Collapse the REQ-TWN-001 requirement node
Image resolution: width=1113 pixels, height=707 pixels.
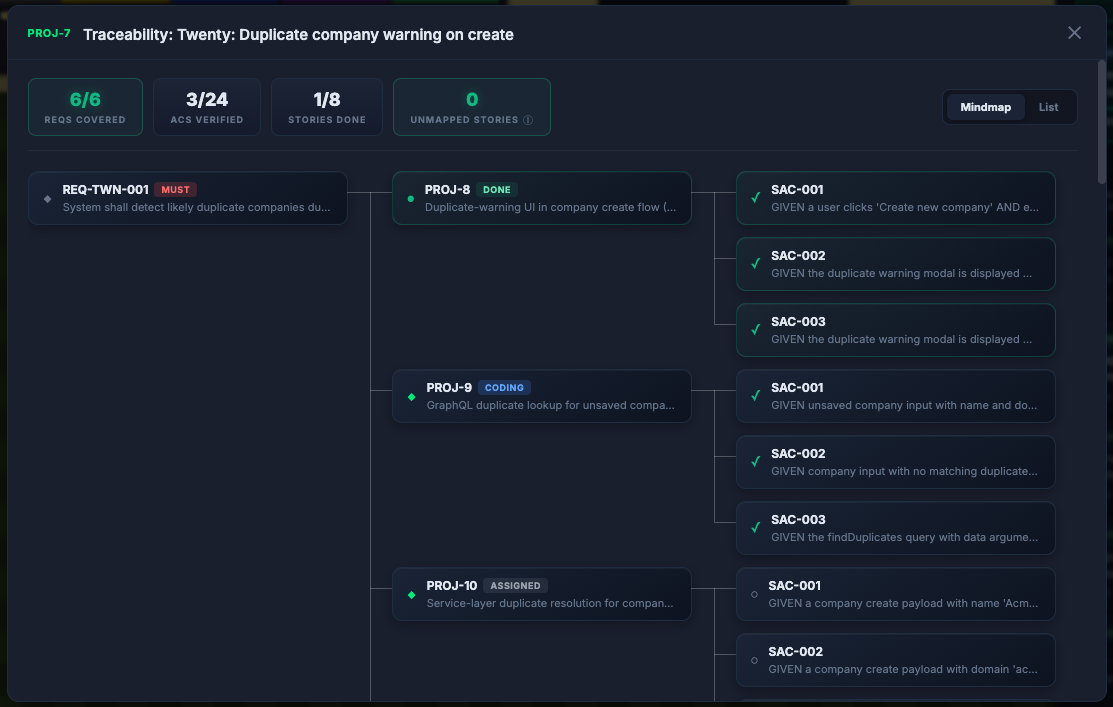187,197
